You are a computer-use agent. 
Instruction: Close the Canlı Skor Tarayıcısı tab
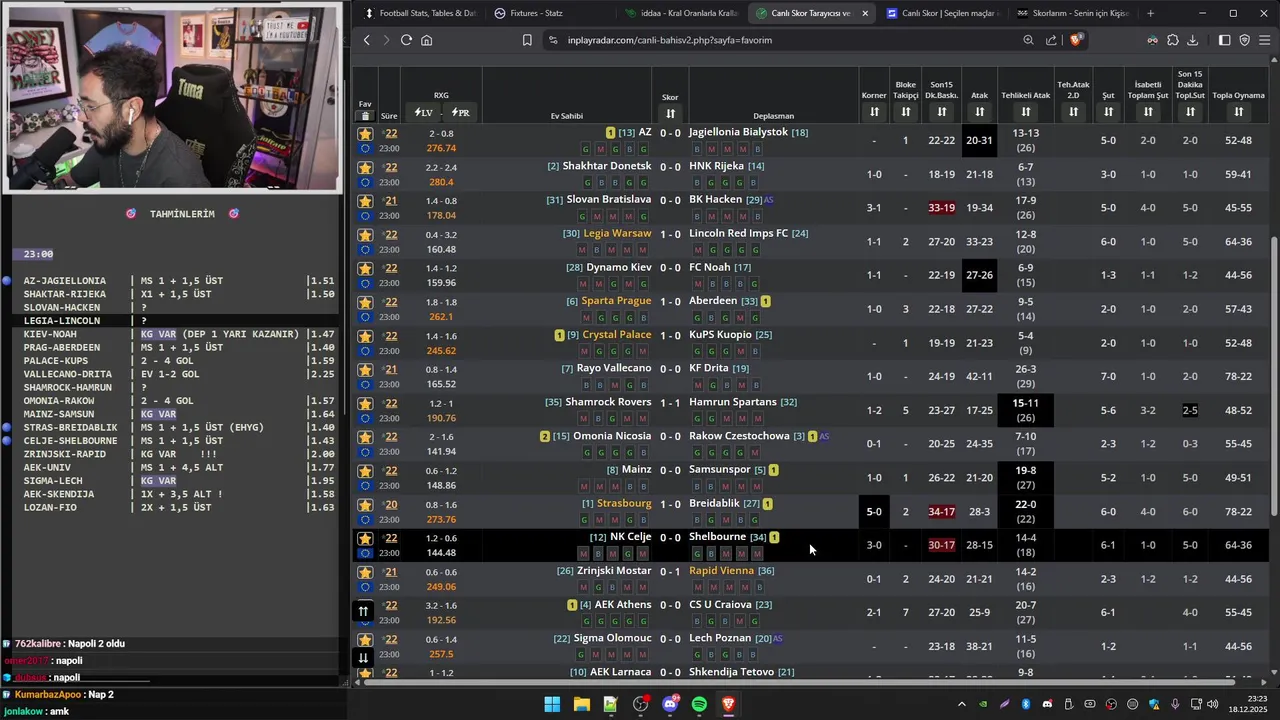(x=865, y=13)
